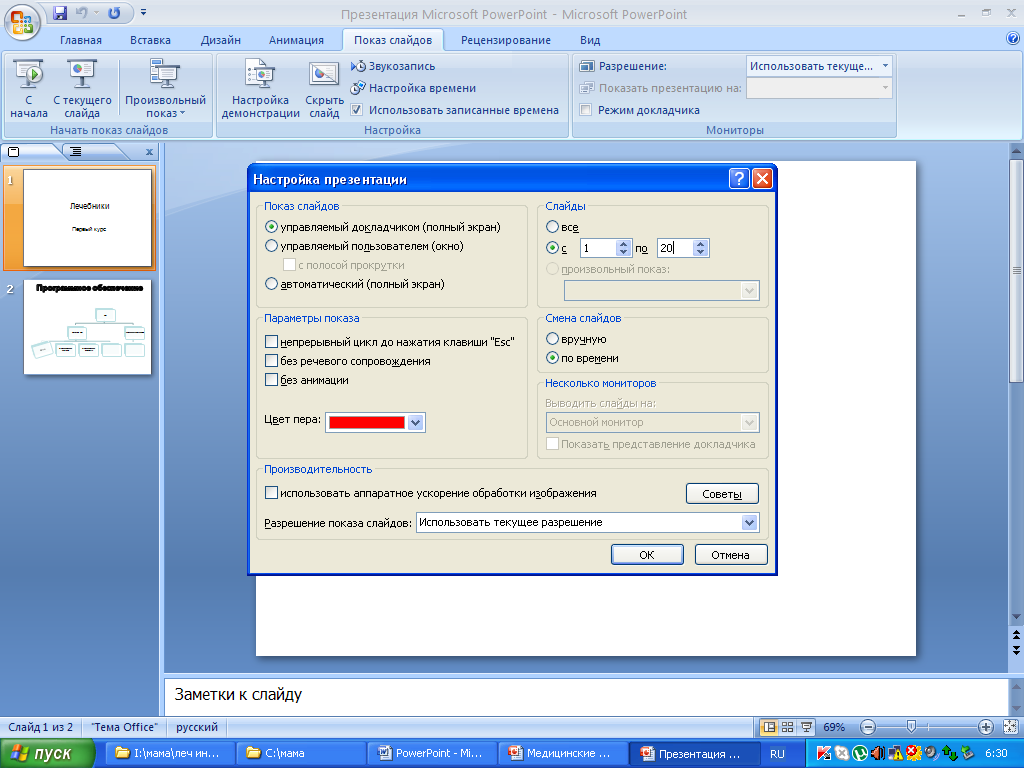The image size is (1024, 768).
Task: Increase the 'с' slide number spinner
Action: tap(623, 244)
